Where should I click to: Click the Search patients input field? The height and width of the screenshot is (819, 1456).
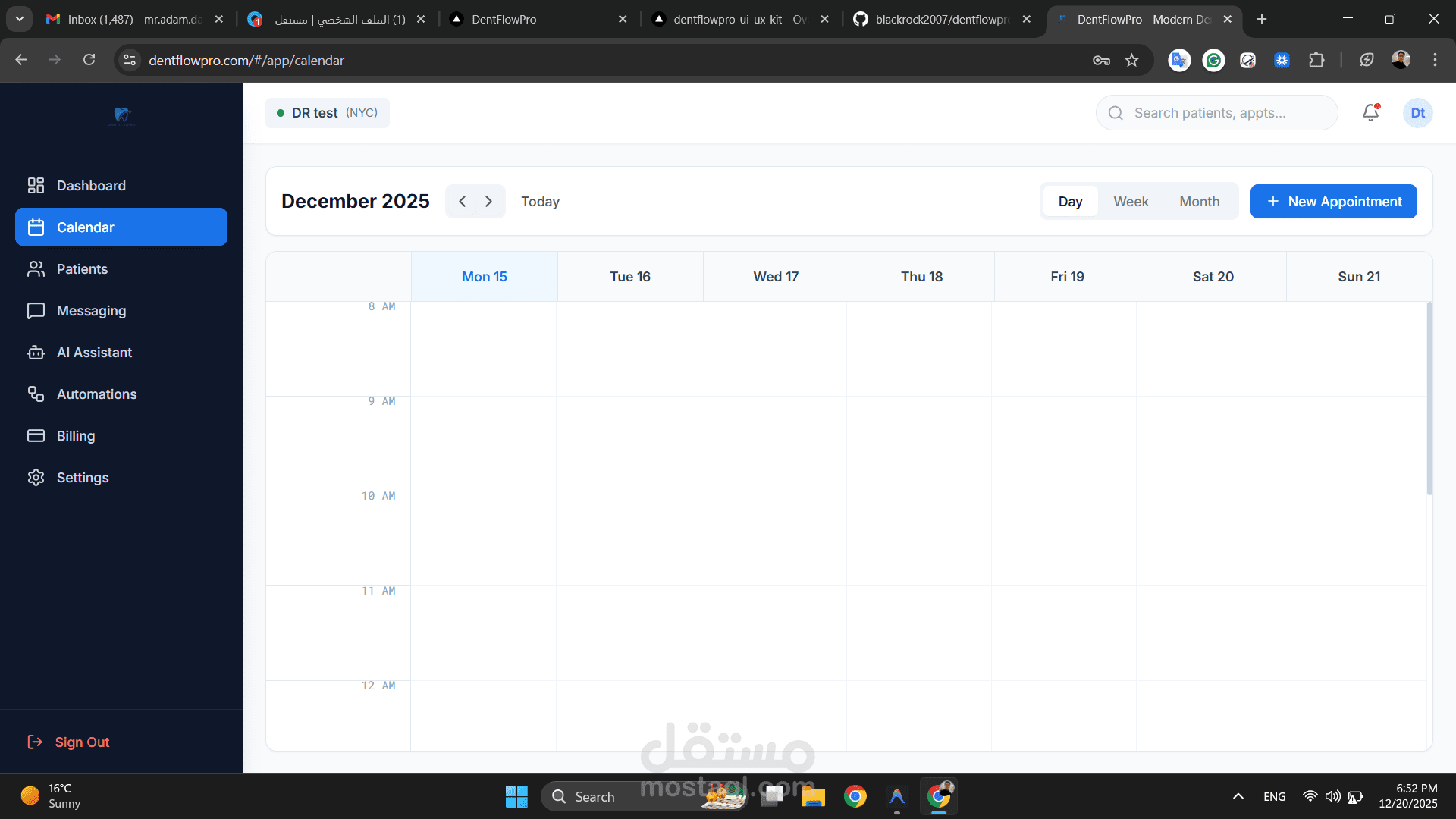pyautogui.click(x=1216, y=113)
